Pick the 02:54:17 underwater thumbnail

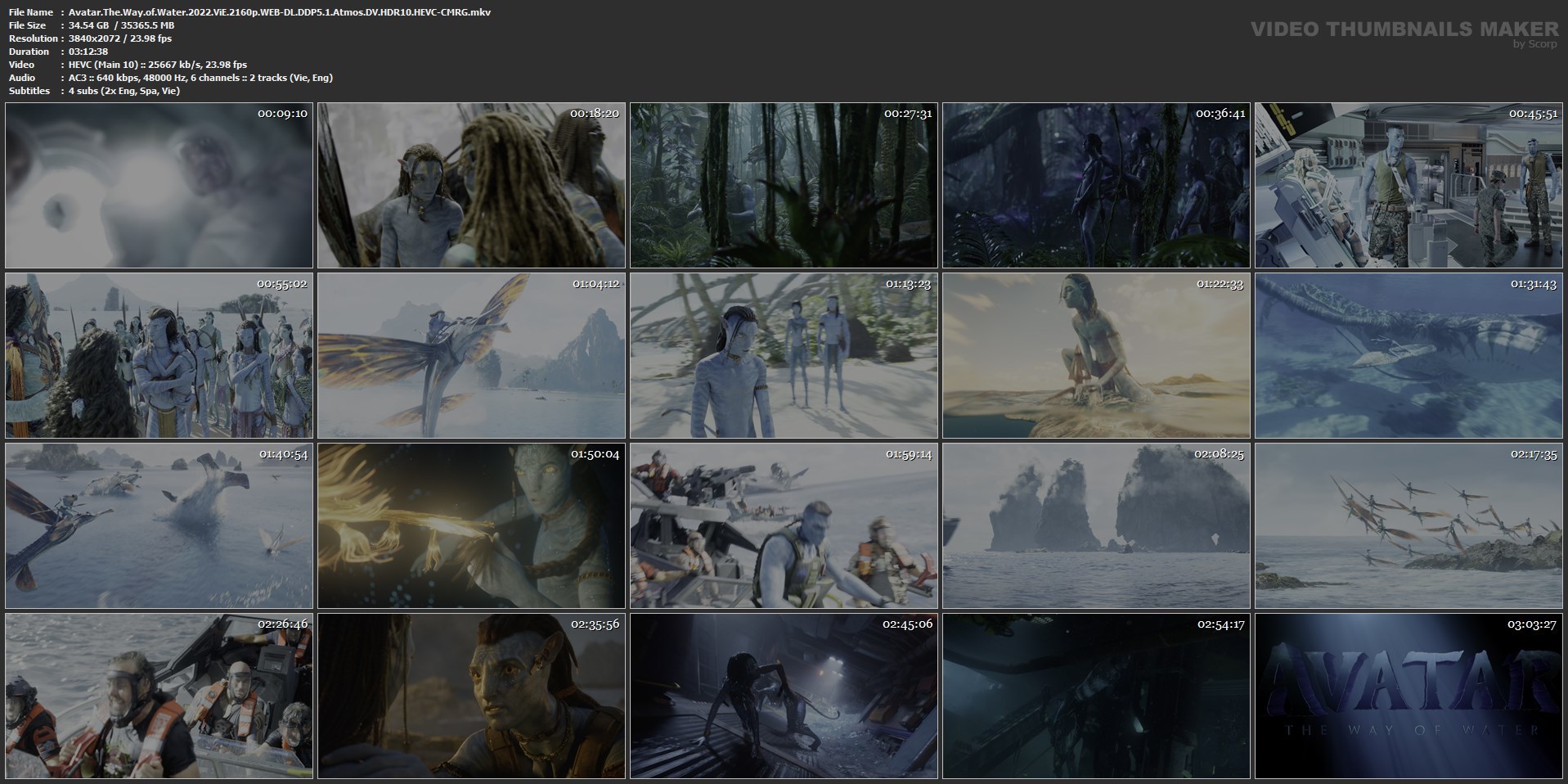click(1096, 696)
